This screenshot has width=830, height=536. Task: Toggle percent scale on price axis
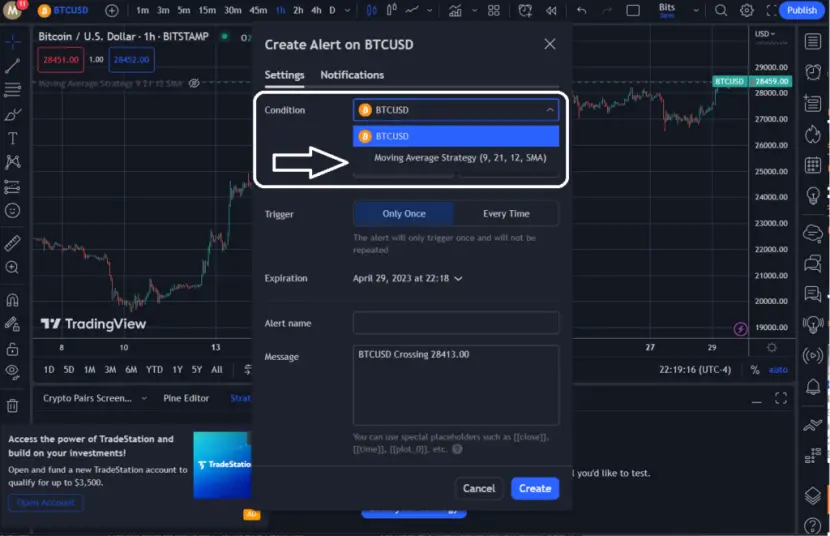755,370
